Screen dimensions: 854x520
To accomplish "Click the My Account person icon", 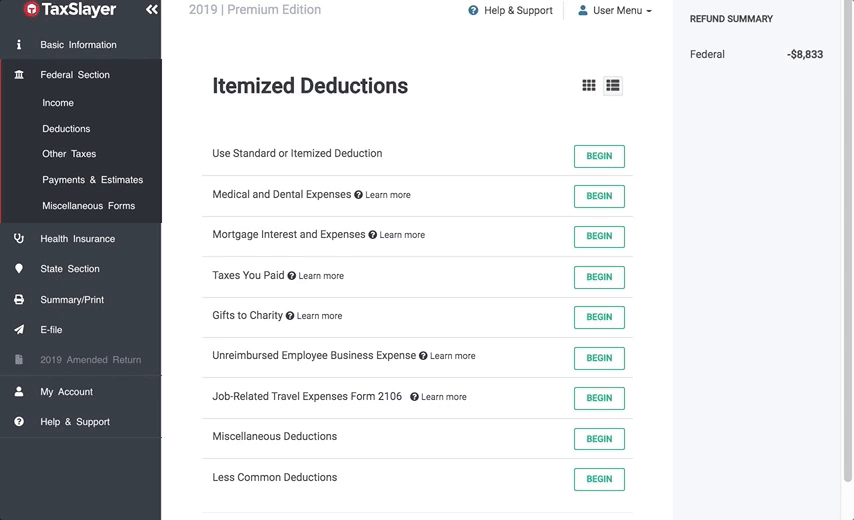I will pos(19,392).
